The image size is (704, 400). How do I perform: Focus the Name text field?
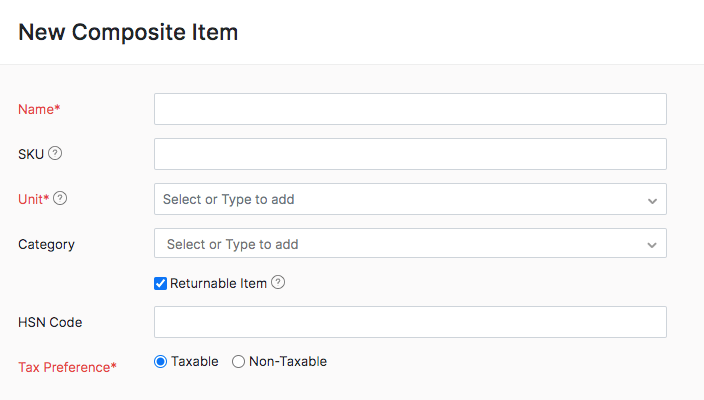point(410,109)
